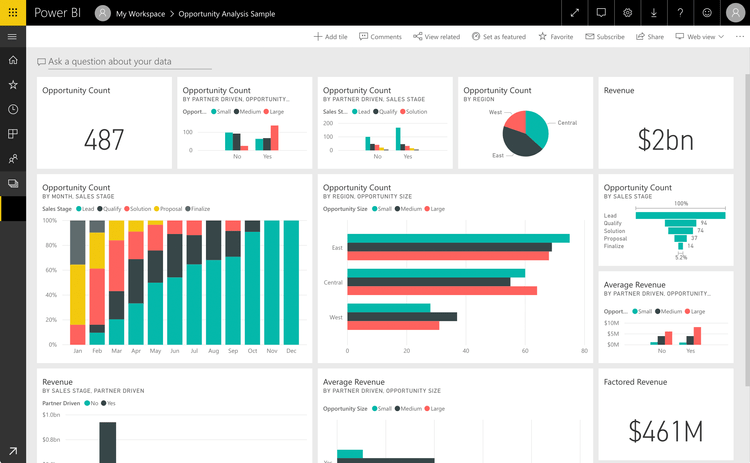Open Favorites star in left sidebar

click(13, 85)
